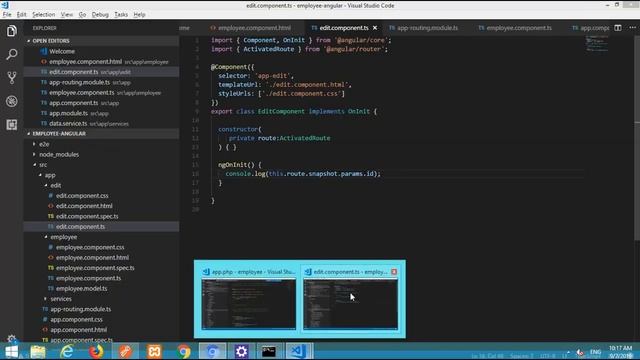The image size is (640, 360).
Task: Collapse the src folder
Action: (x=43, y=164)
